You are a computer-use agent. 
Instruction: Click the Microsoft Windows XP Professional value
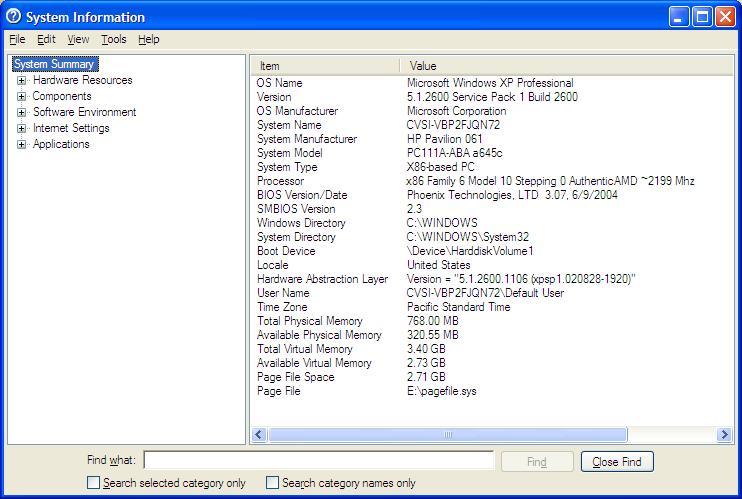click(x=490, y=83)
